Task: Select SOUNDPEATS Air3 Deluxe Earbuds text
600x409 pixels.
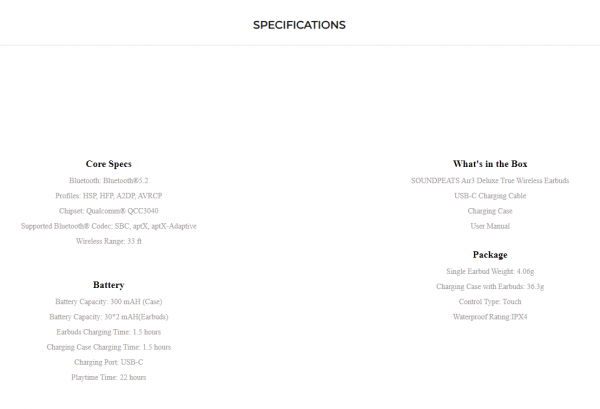Action: pos(490,181)
